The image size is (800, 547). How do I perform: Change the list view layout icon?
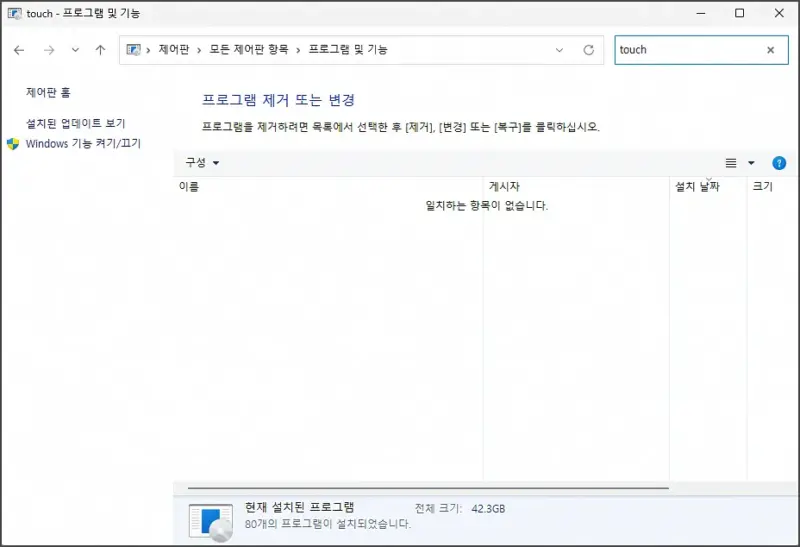pyautogui.click(x=731, y=163)
